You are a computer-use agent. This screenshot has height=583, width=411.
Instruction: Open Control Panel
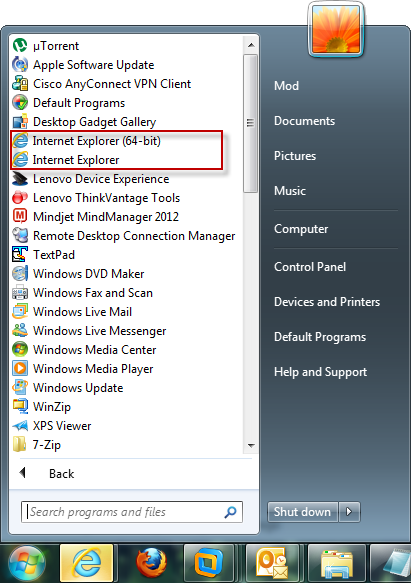click(310, 267)
